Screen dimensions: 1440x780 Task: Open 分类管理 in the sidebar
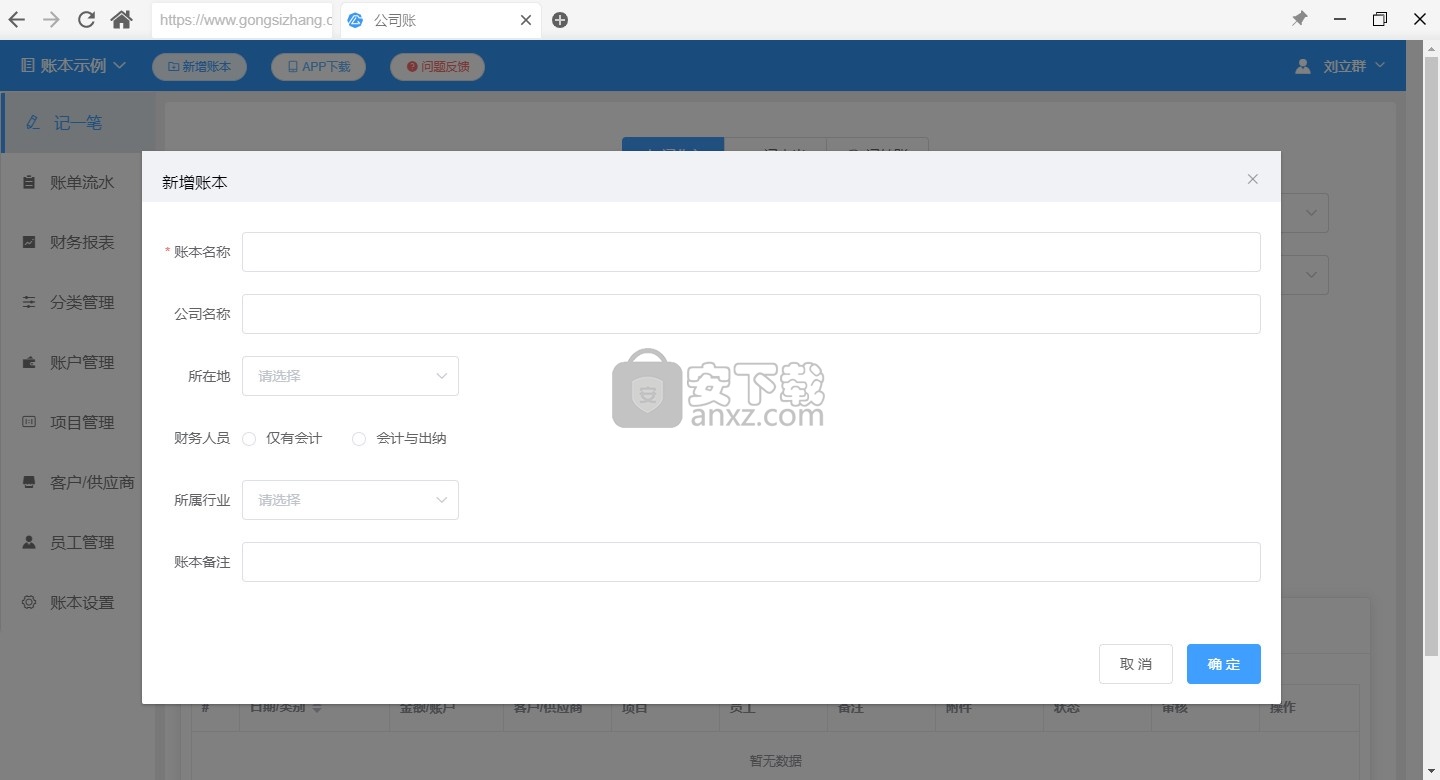[x=78, y=302]
